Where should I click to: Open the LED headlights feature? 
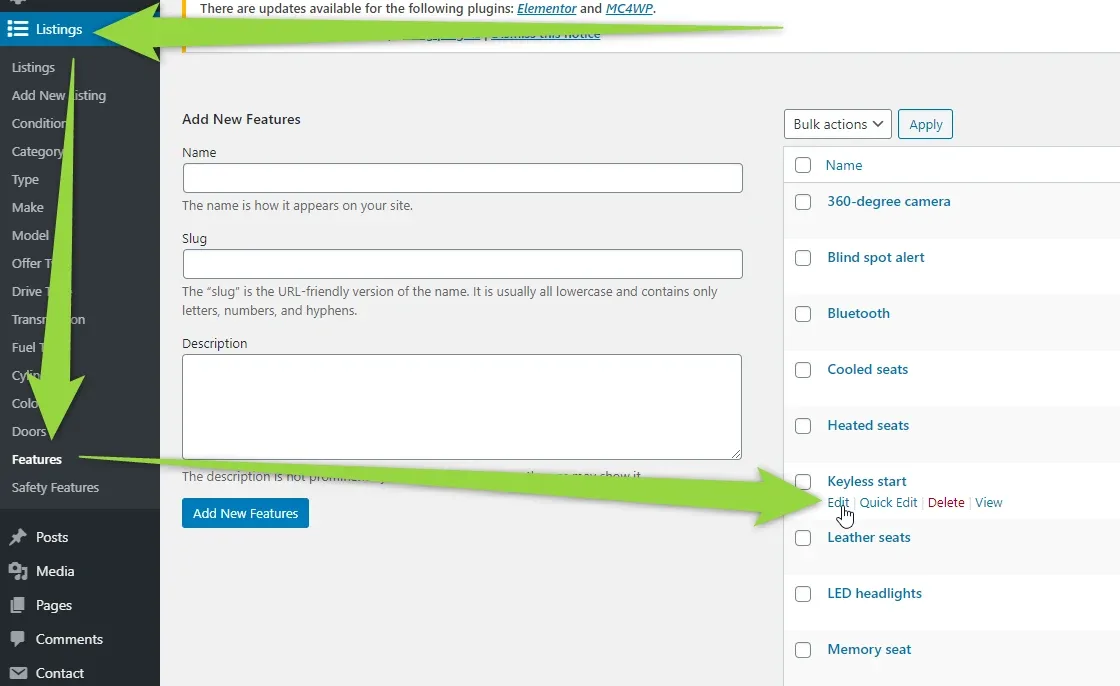click(874, 593)
